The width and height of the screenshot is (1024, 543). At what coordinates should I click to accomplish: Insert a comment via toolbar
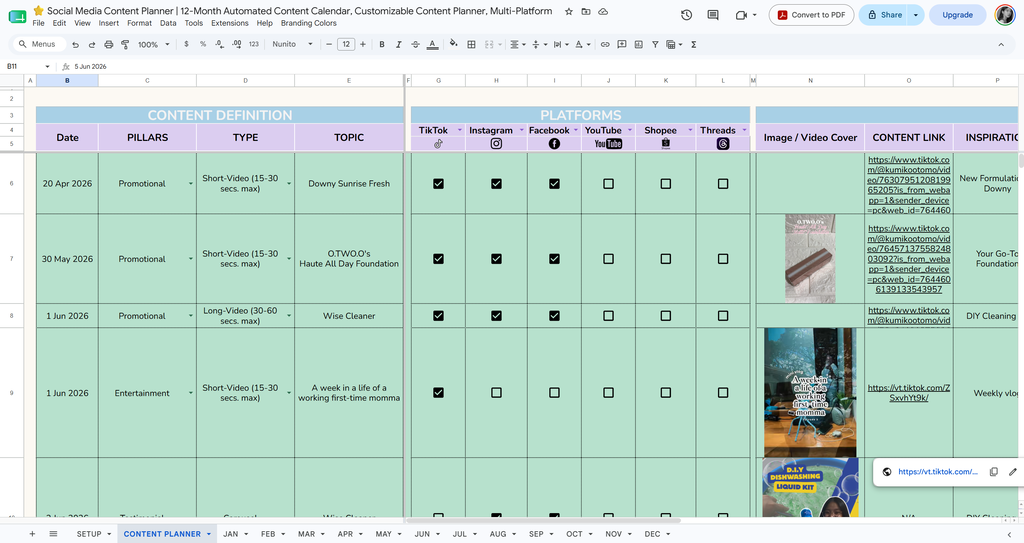(622, 44)
